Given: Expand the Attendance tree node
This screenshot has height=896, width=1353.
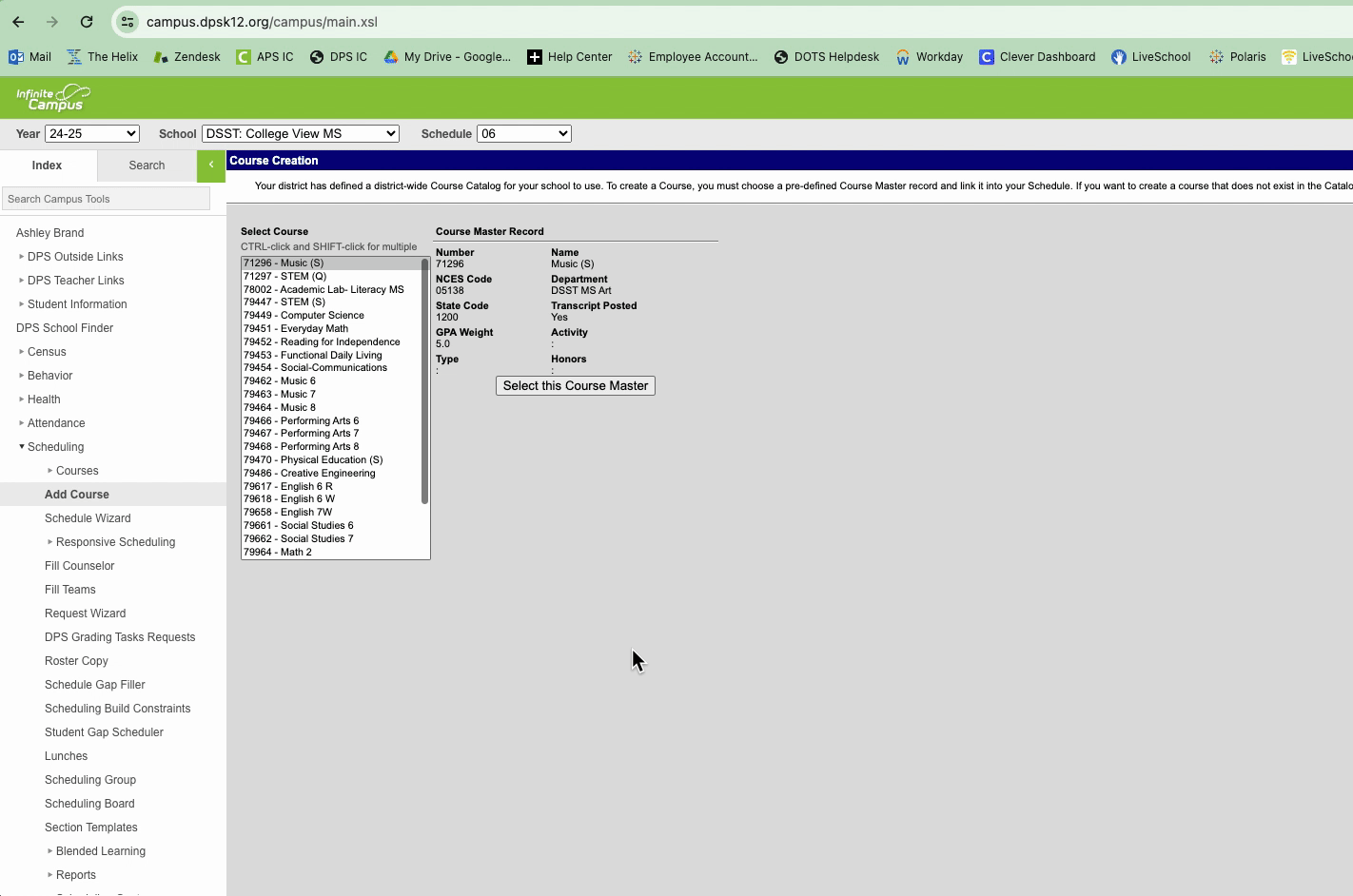Looking at the screenshot, I should [22, 423].
